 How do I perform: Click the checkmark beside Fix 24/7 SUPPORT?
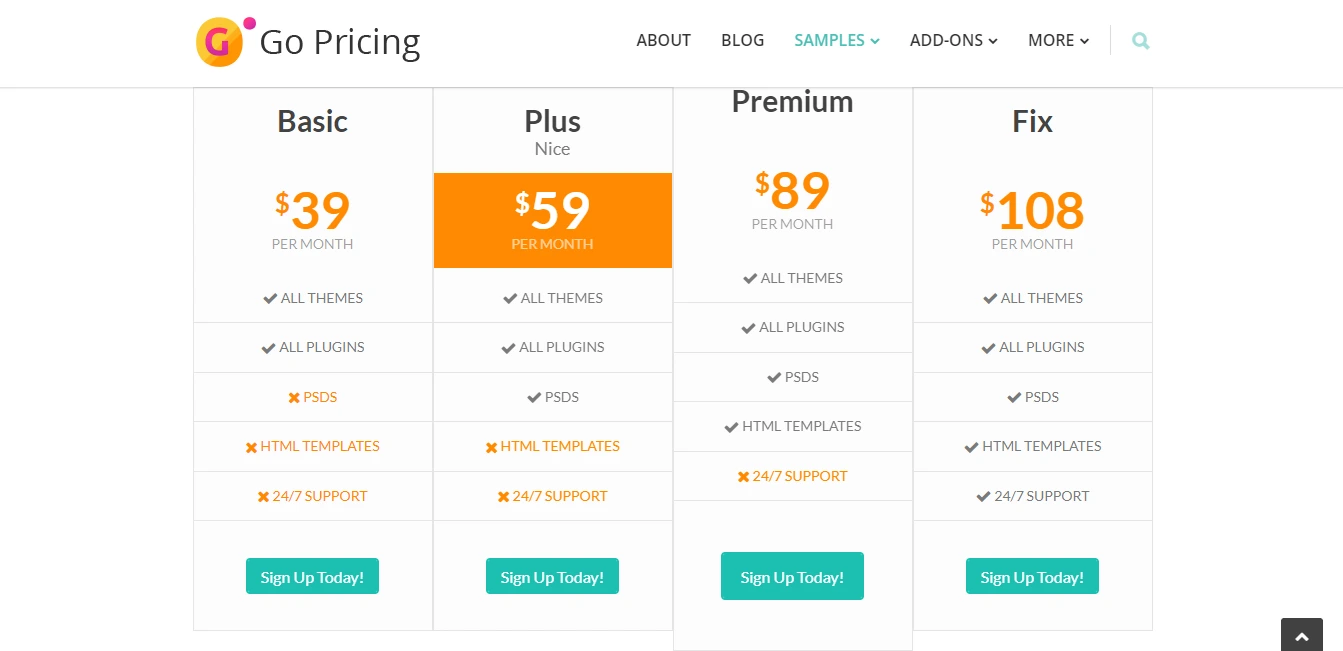[x=983, y=497]
